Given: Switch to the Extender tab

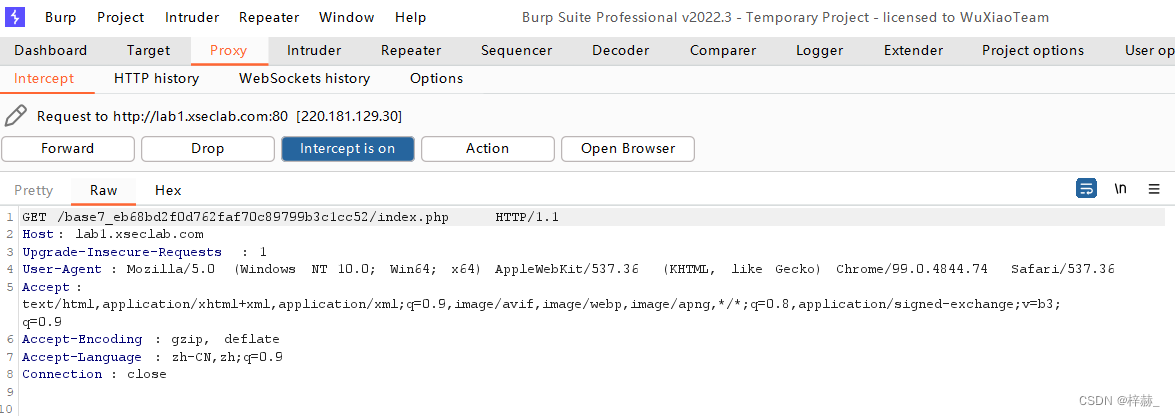Looking at the screenshot, I should 913,50.
